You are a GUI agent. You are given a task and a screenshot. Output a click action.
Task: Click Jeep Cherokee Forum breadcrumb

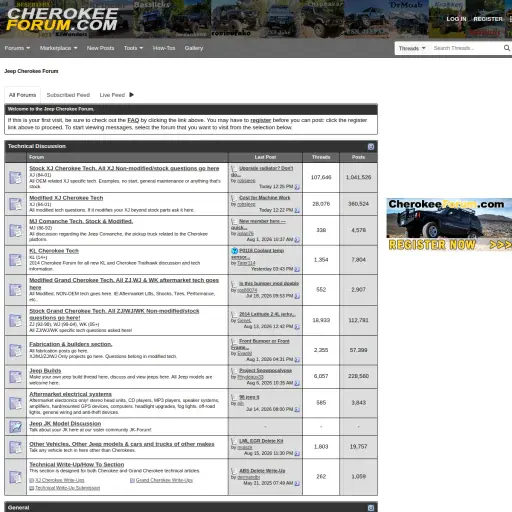click(31, 71)
